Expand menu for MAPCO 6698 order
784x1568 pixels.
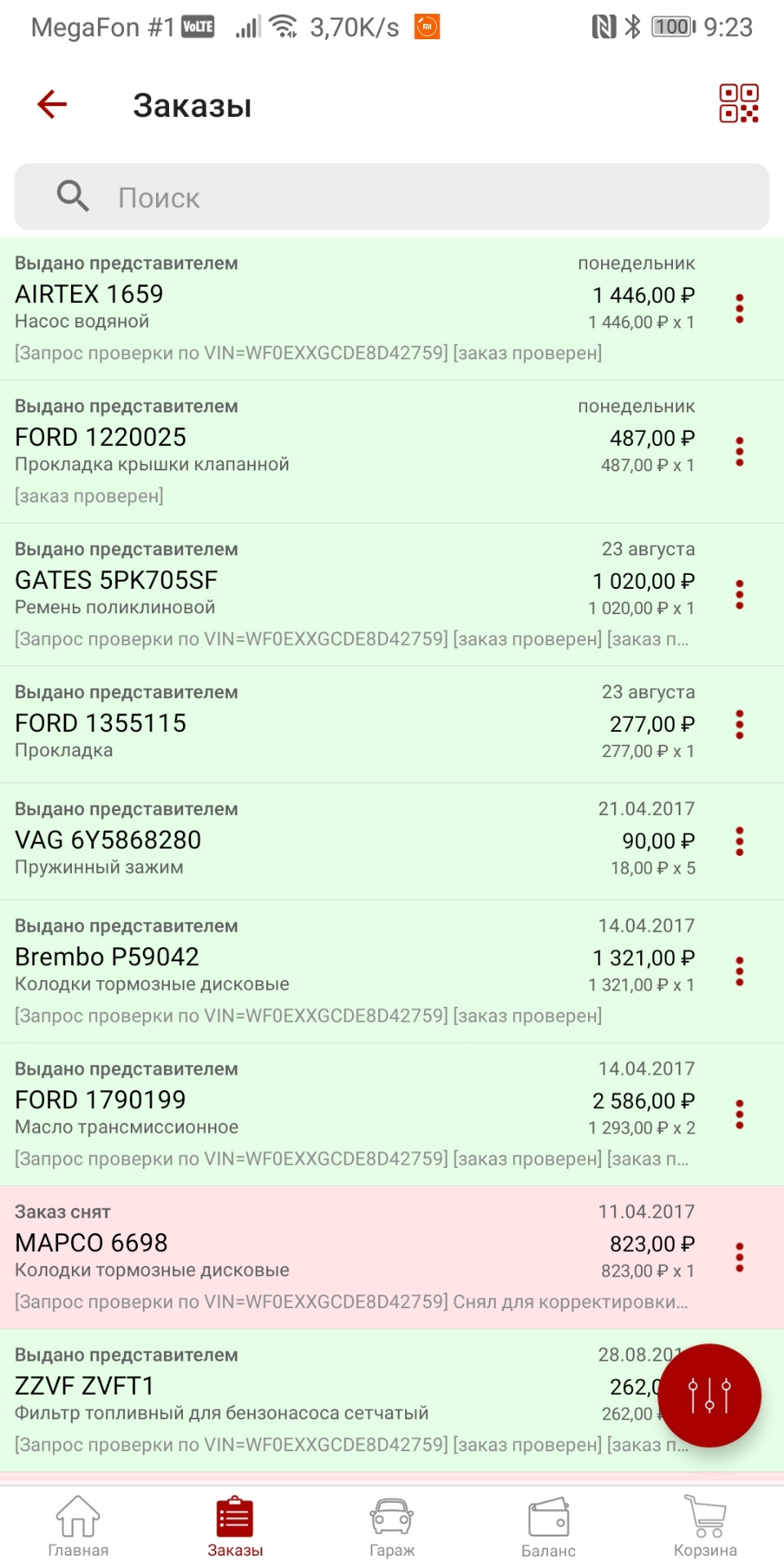[739, 1257]
